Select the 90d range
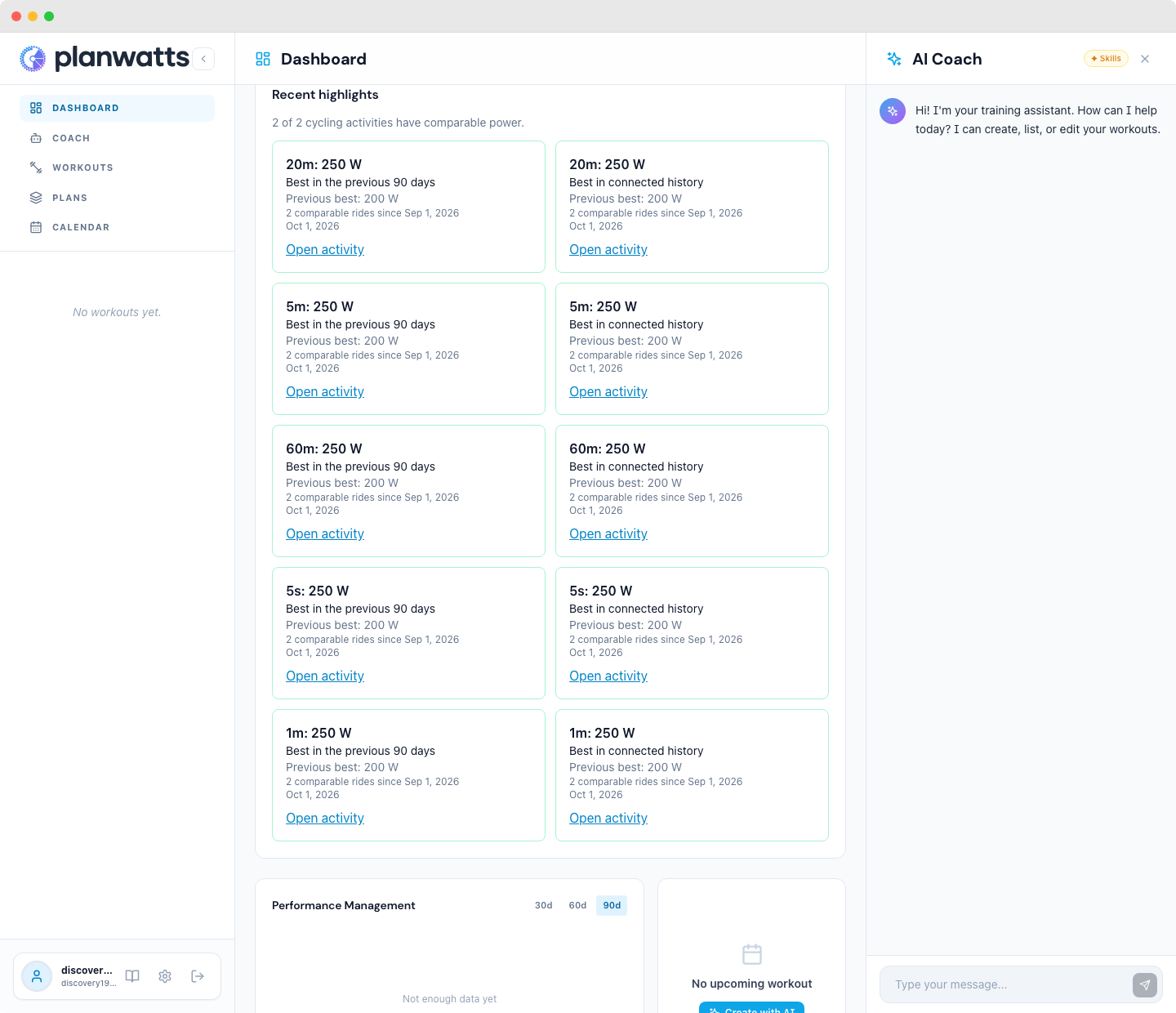 point(612,905)
